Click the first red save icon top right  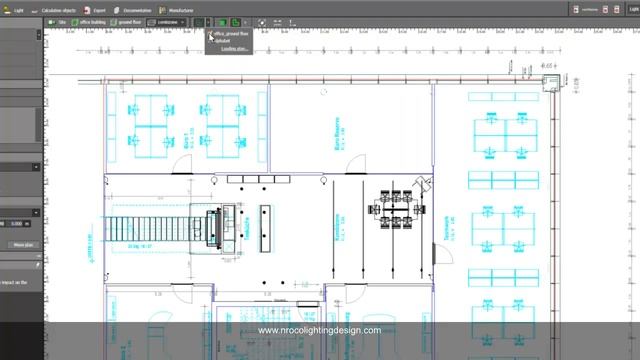[x=576, y=9]
